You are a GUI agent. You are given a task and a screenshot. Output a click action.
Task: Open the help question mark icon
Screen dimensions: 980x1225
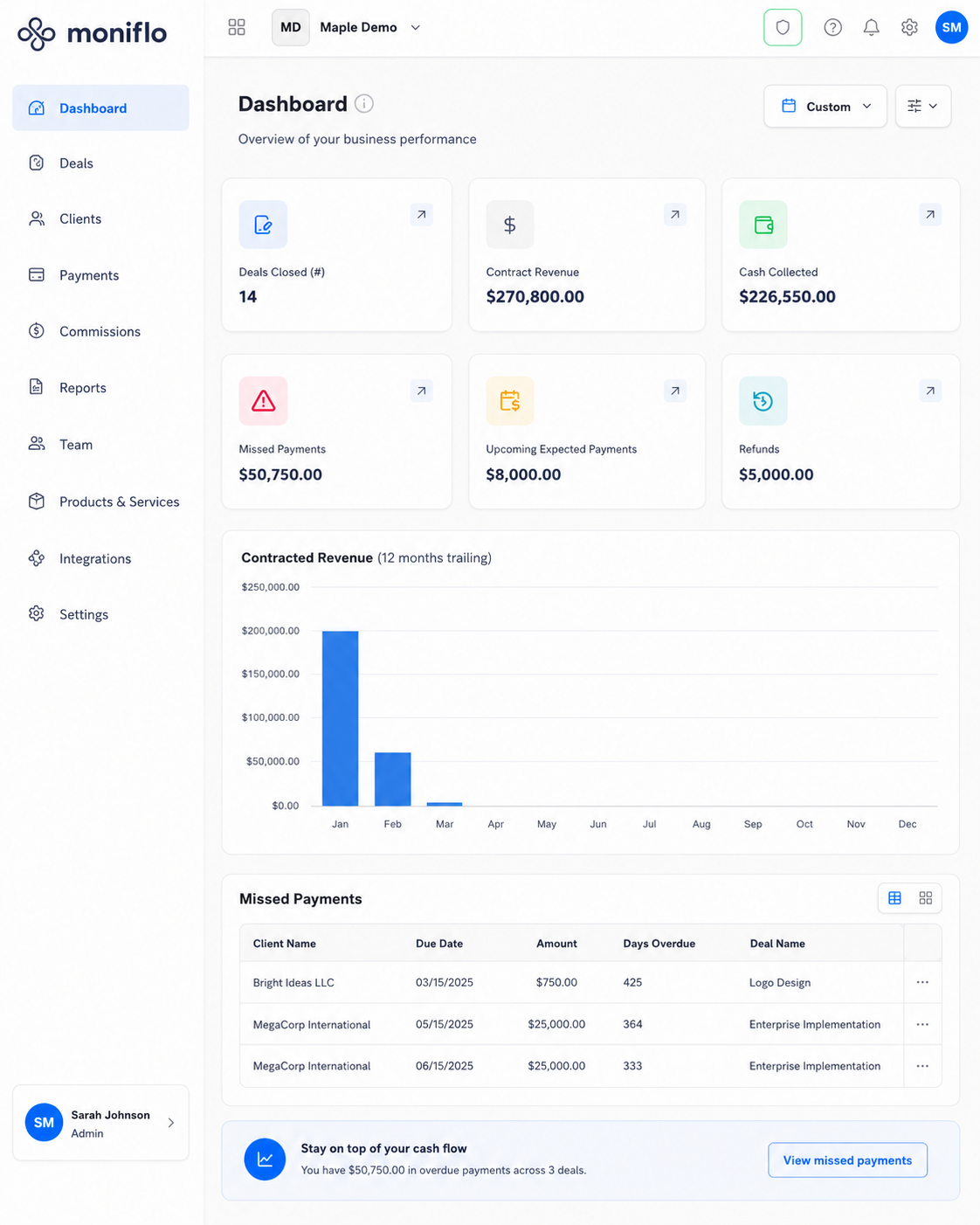click(x=833, y=27)
